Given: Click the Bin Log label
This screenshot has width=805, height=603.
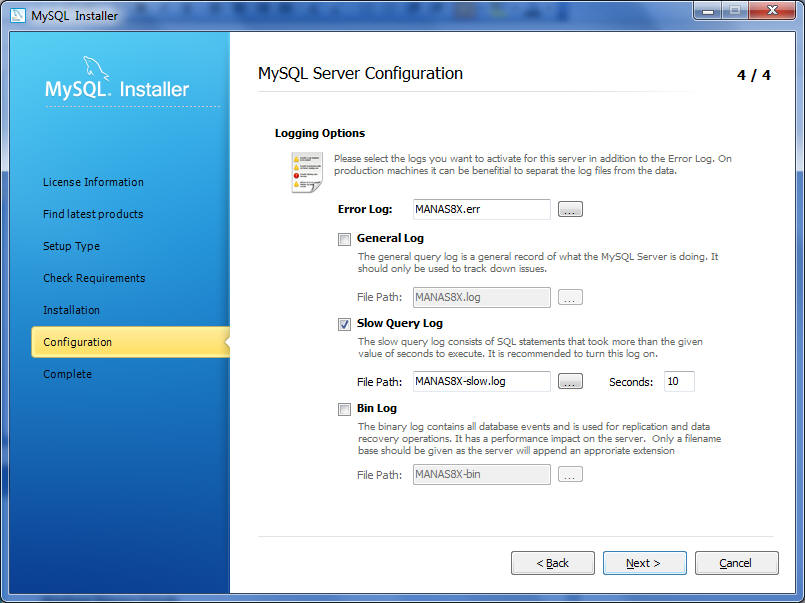Looking at the screenshot, I should (x=377, y=408).
